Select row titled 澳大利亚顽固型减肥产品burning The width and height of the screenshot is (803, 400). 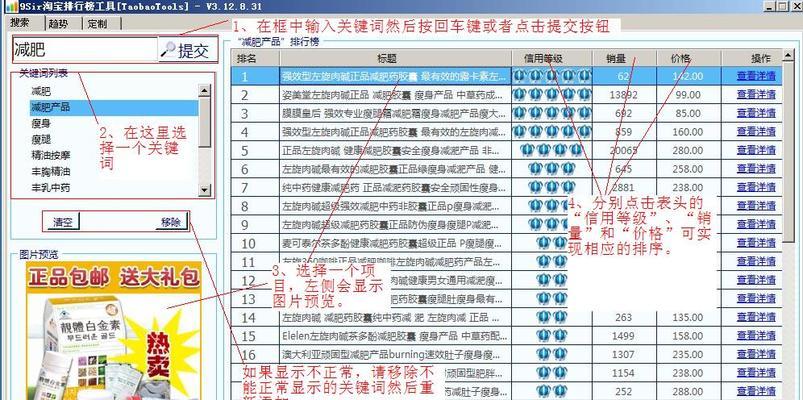point(395,354)
